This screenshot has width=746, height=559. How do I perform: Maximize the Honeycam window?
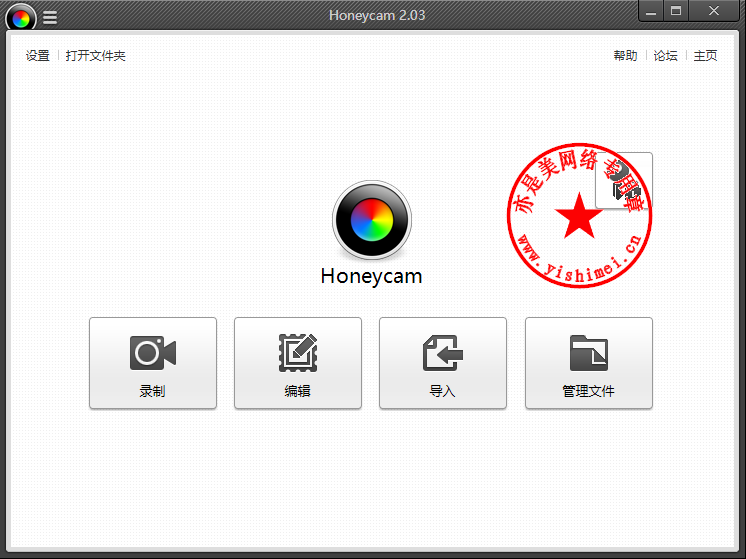click(x=676, y=11)
